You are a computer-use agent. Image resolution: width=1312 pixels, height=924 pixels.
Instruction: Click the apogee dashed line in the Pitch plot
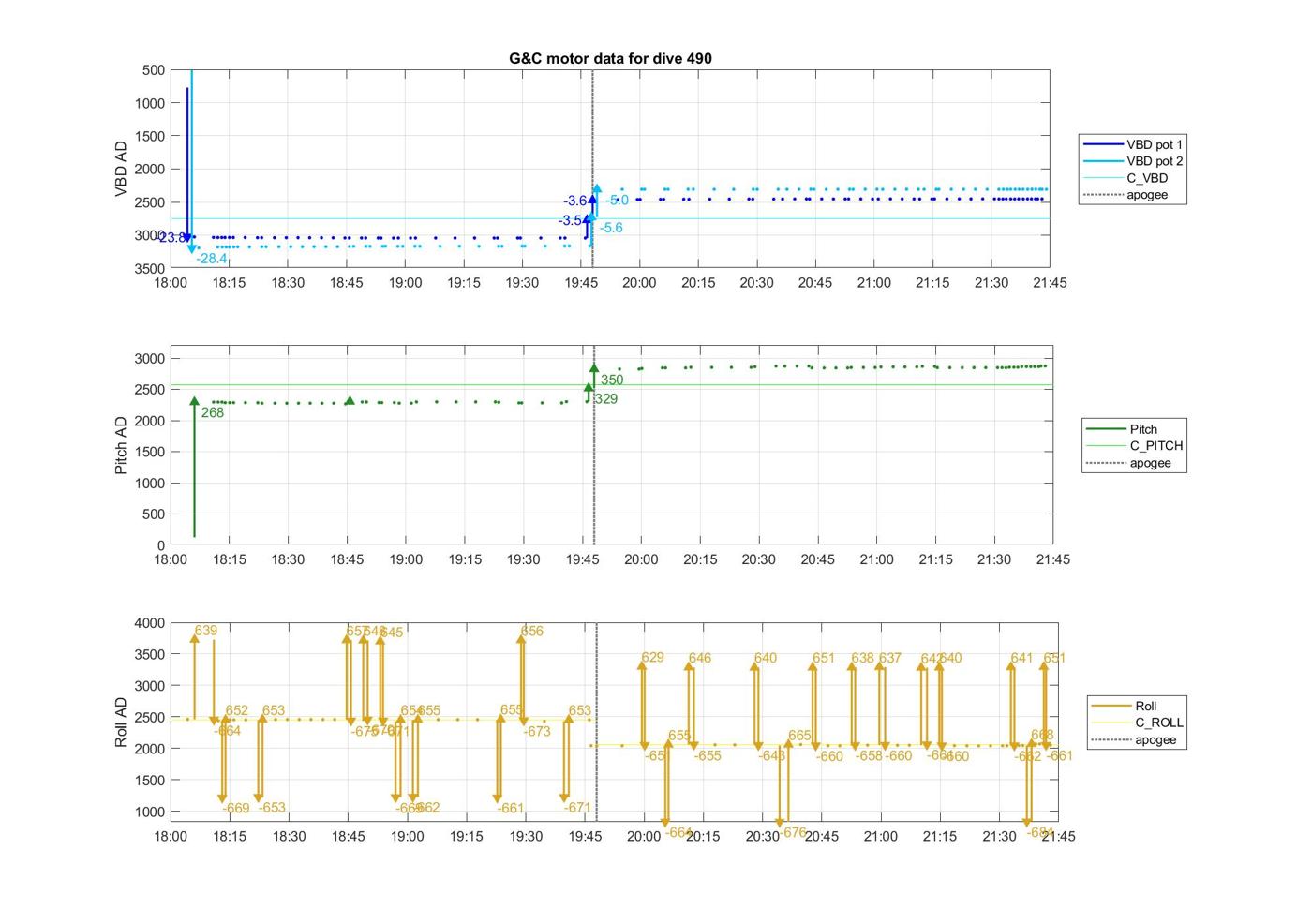[x=594, y=445]
